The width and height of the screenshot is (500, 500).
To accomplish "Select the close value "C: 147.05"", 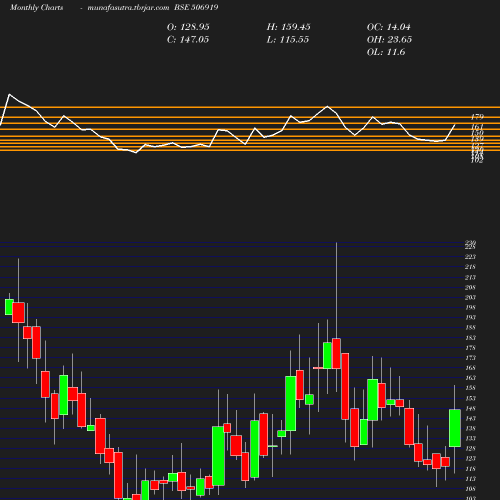I will (188, 40).
